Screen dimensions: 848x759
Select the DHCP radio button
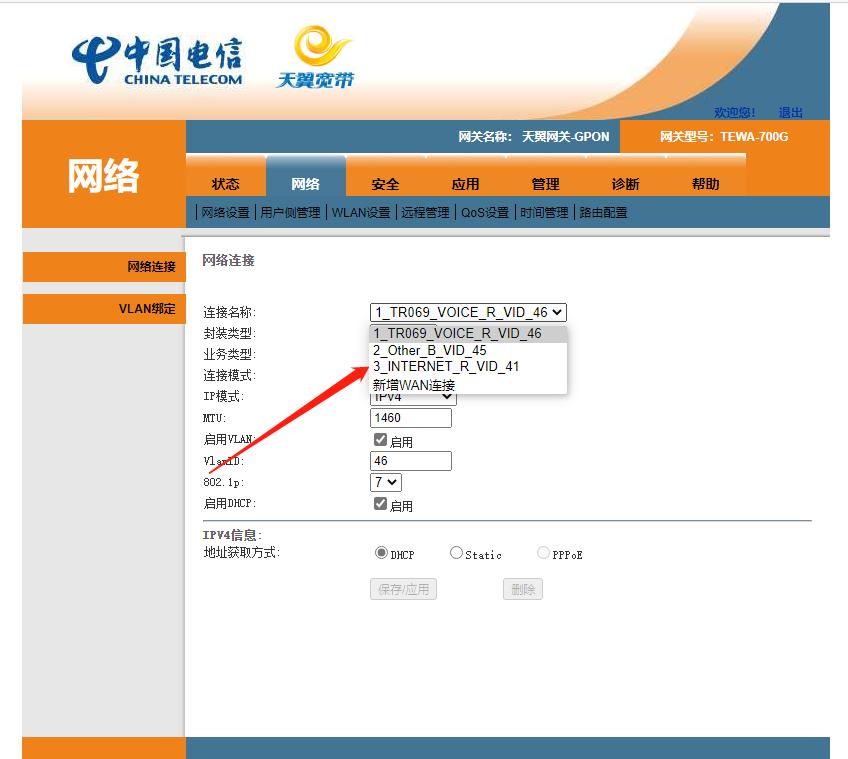point(382,551)
